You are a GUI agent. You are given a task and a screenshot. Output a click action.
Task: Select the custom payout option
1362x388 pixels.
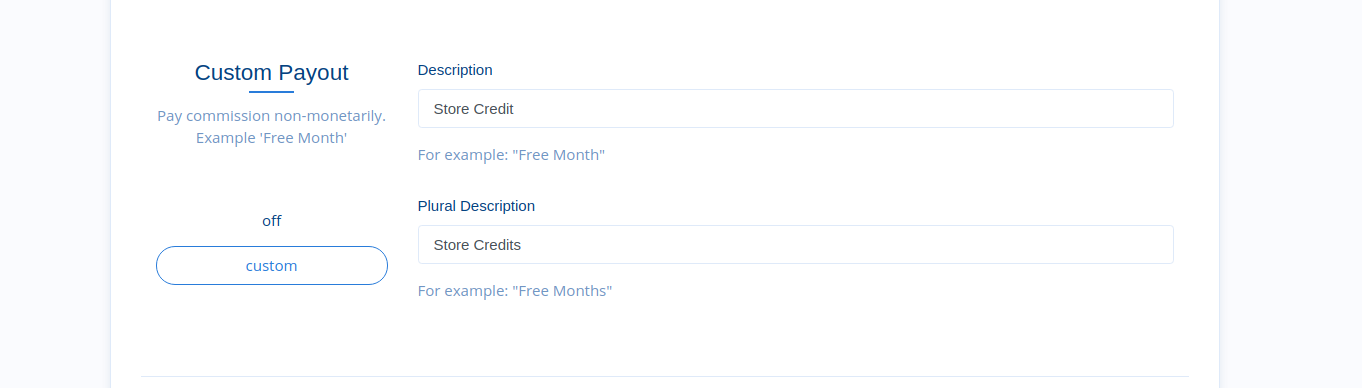271,266
